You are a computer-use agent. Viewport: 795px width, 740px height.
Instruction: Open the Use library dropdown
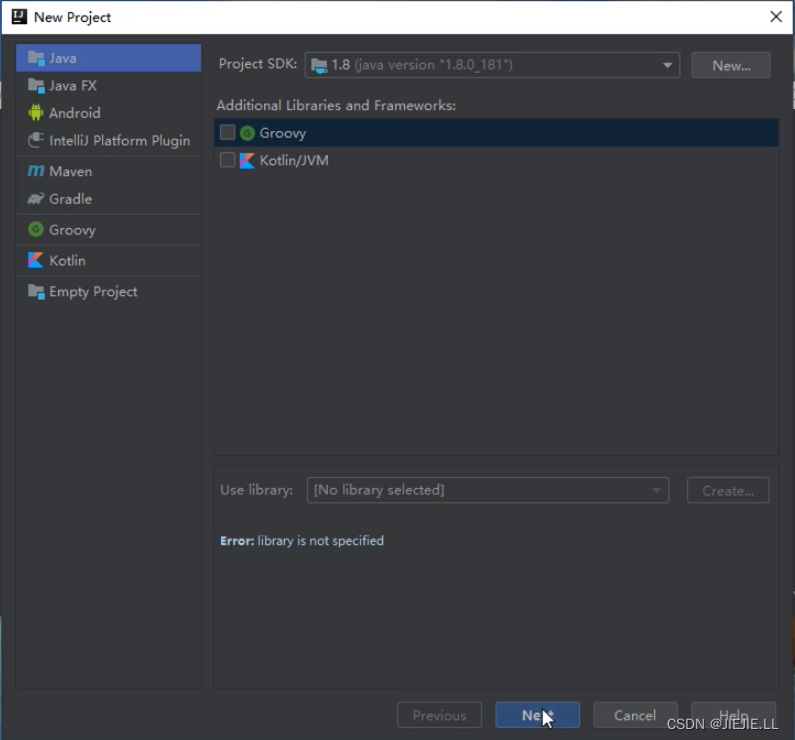coord(488,490)
